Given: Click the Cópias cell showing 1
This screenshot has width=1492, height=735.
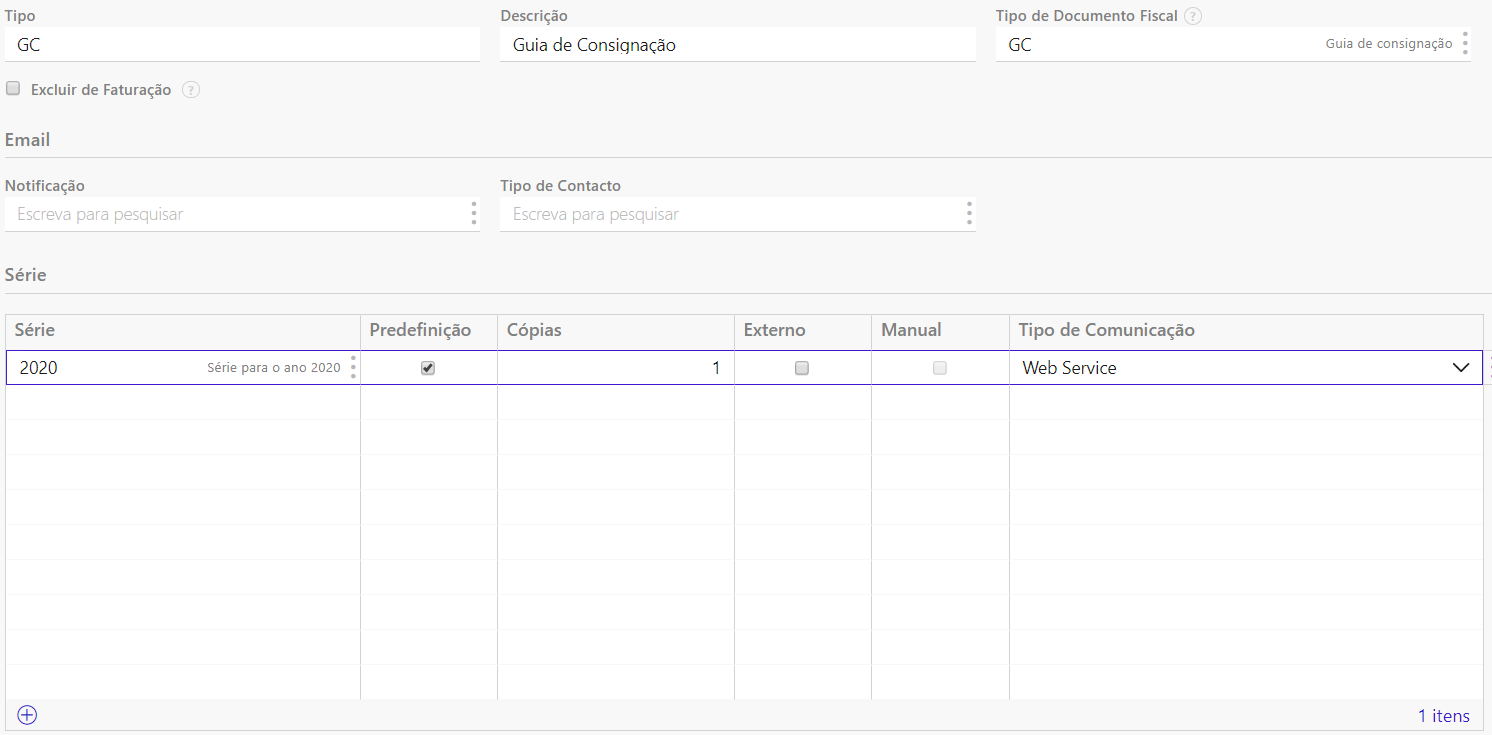Looking at the screenshot, I should [x=615, y=368].
